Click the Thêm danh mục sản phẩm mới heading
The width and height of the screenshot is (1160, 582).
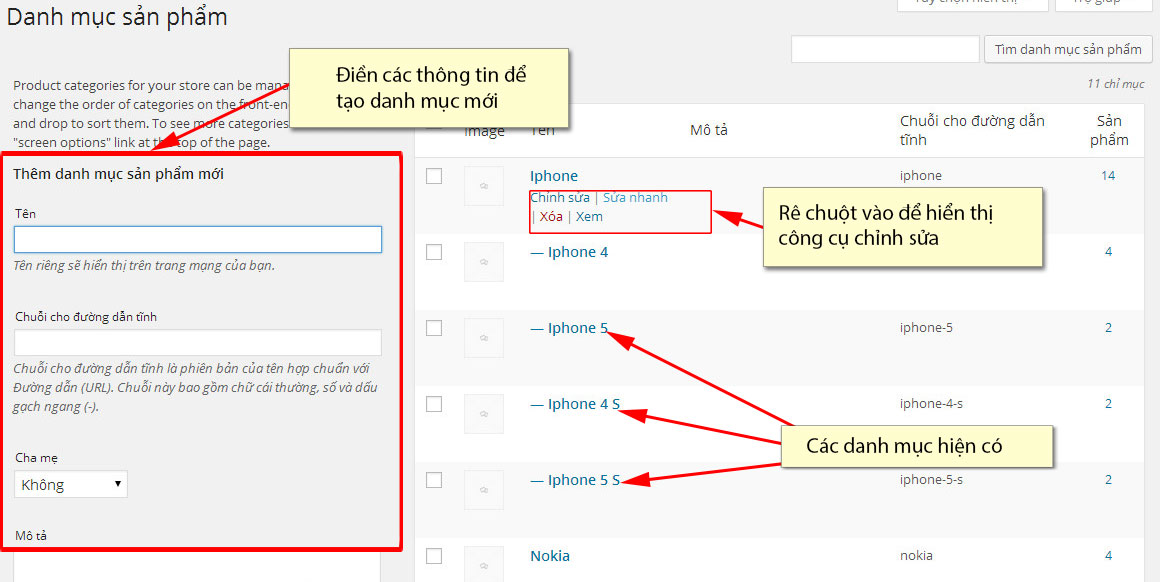118,175
